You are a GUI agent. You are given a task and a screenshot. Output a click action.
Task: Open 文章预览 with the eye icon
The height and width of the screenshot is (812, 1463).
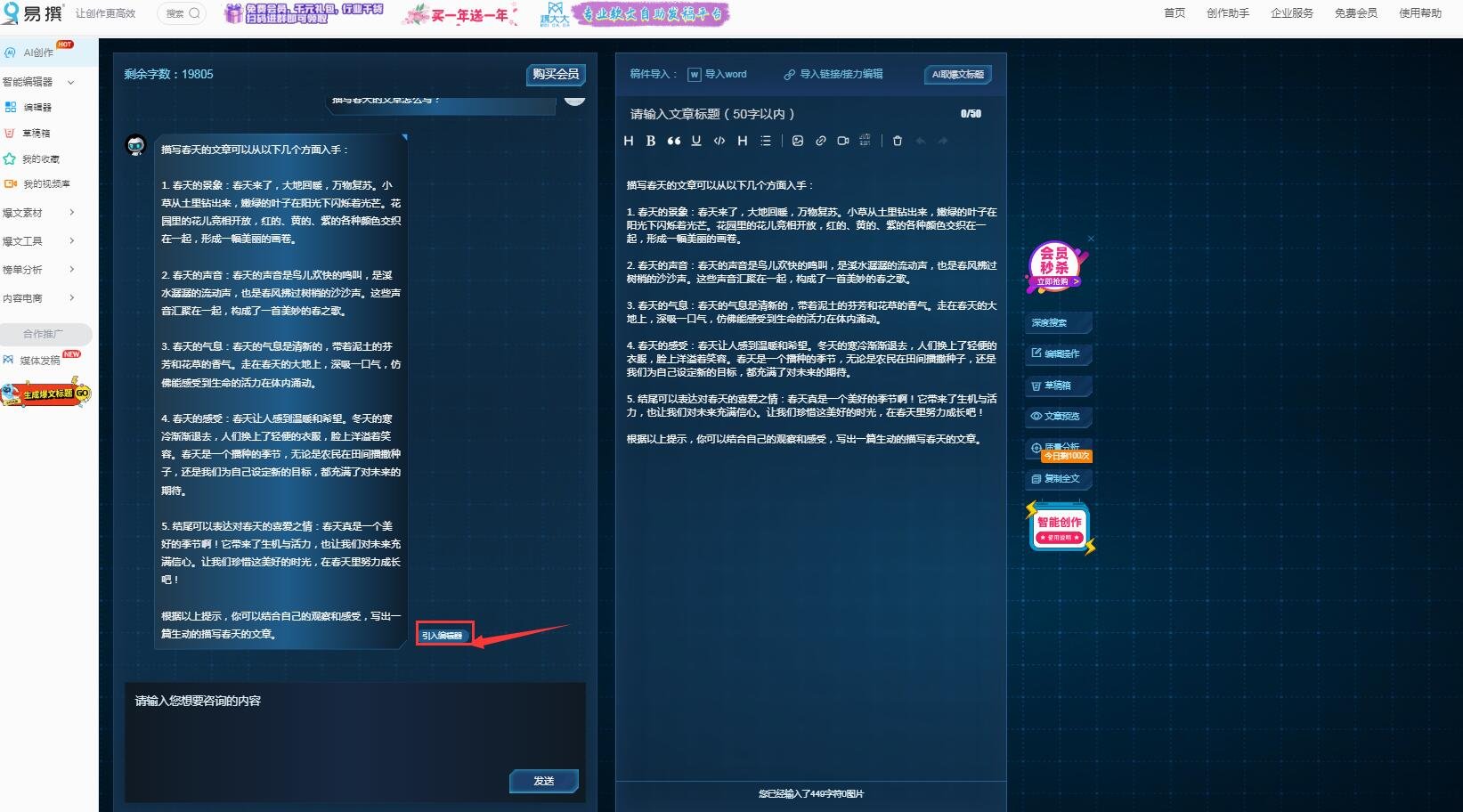(1057, 416)
